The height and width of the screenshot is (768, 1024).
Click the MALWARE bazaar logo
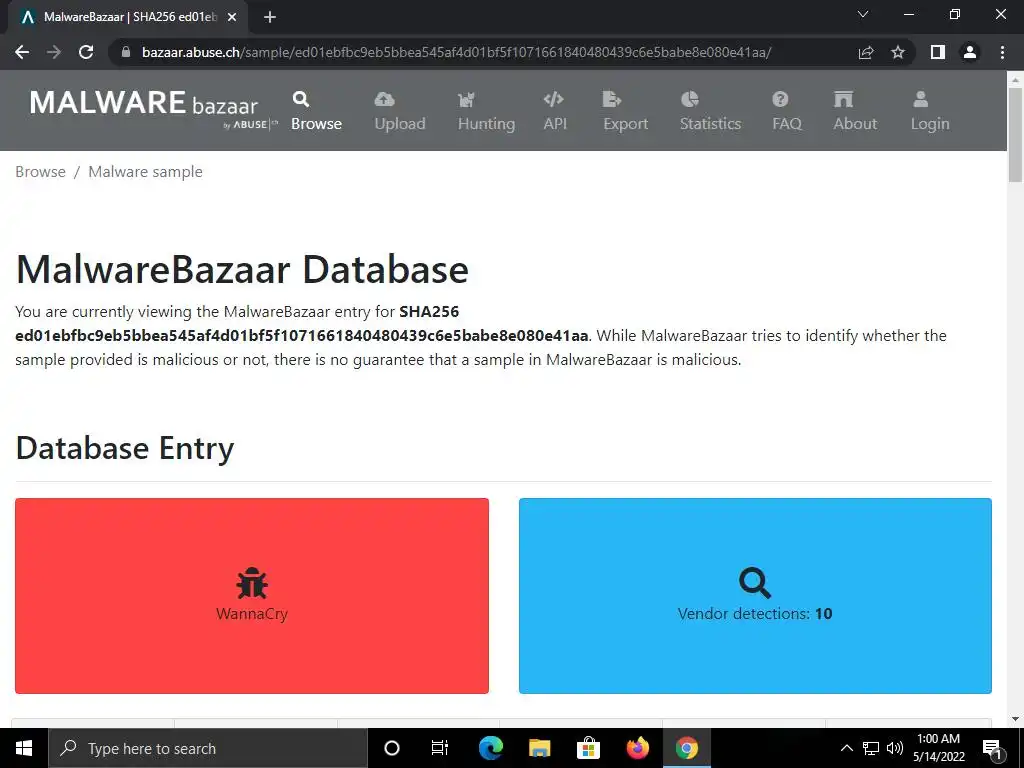click(x=153, y=110)
